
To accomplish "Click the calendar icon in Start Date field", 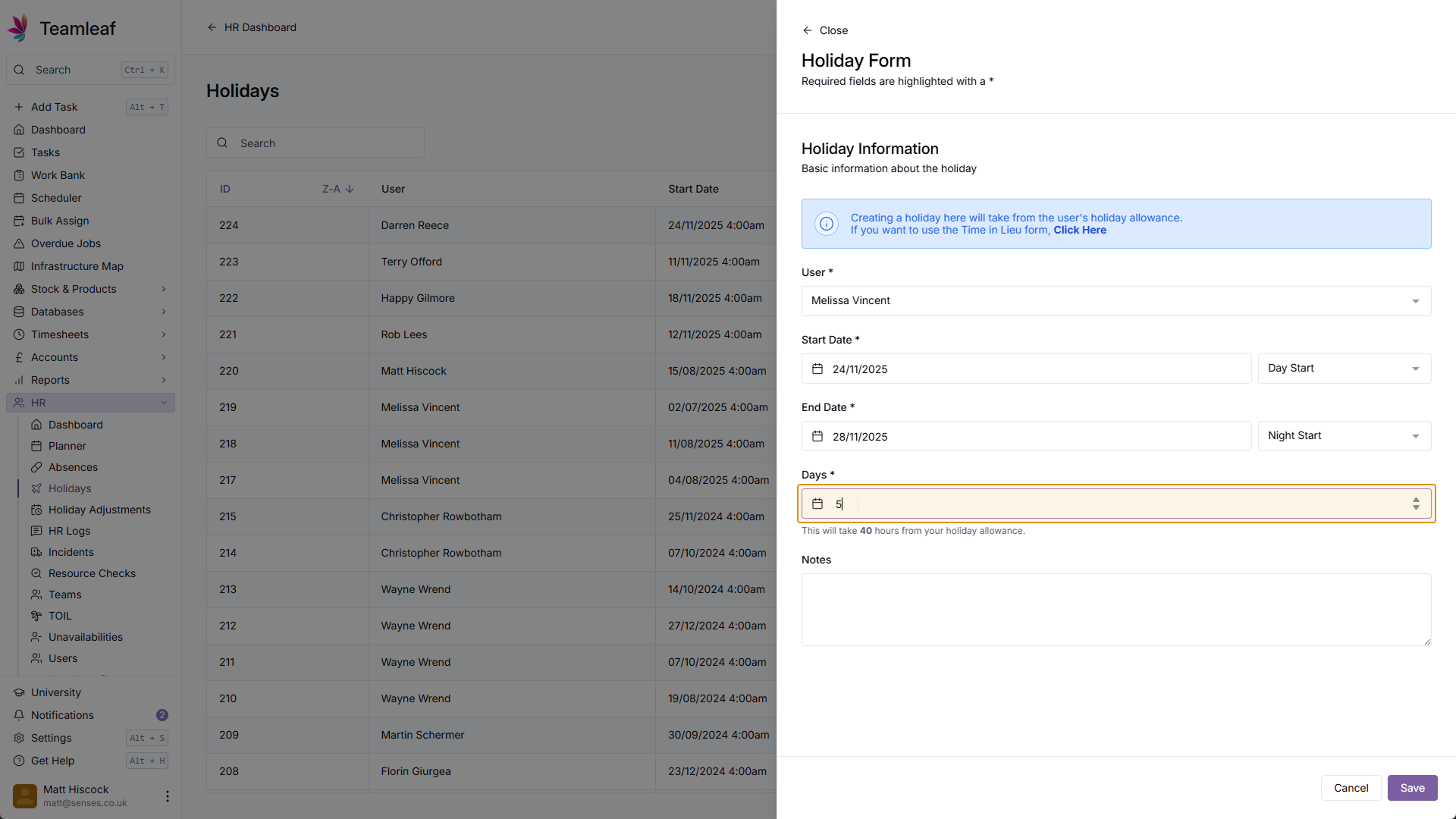I will pos(817,369).
